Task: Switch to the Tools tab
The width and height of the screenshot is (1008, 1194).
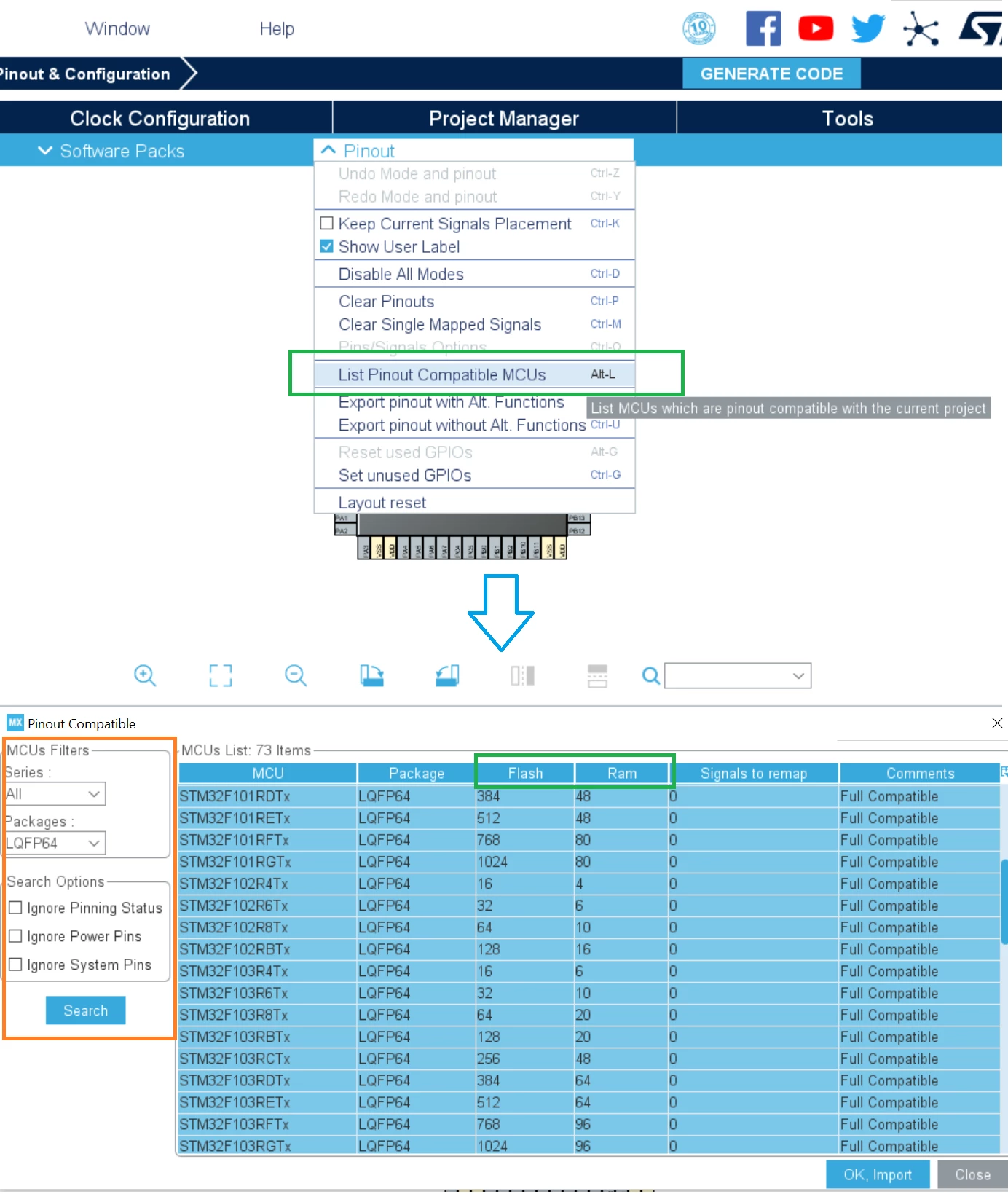Action: tap(847, 118)
